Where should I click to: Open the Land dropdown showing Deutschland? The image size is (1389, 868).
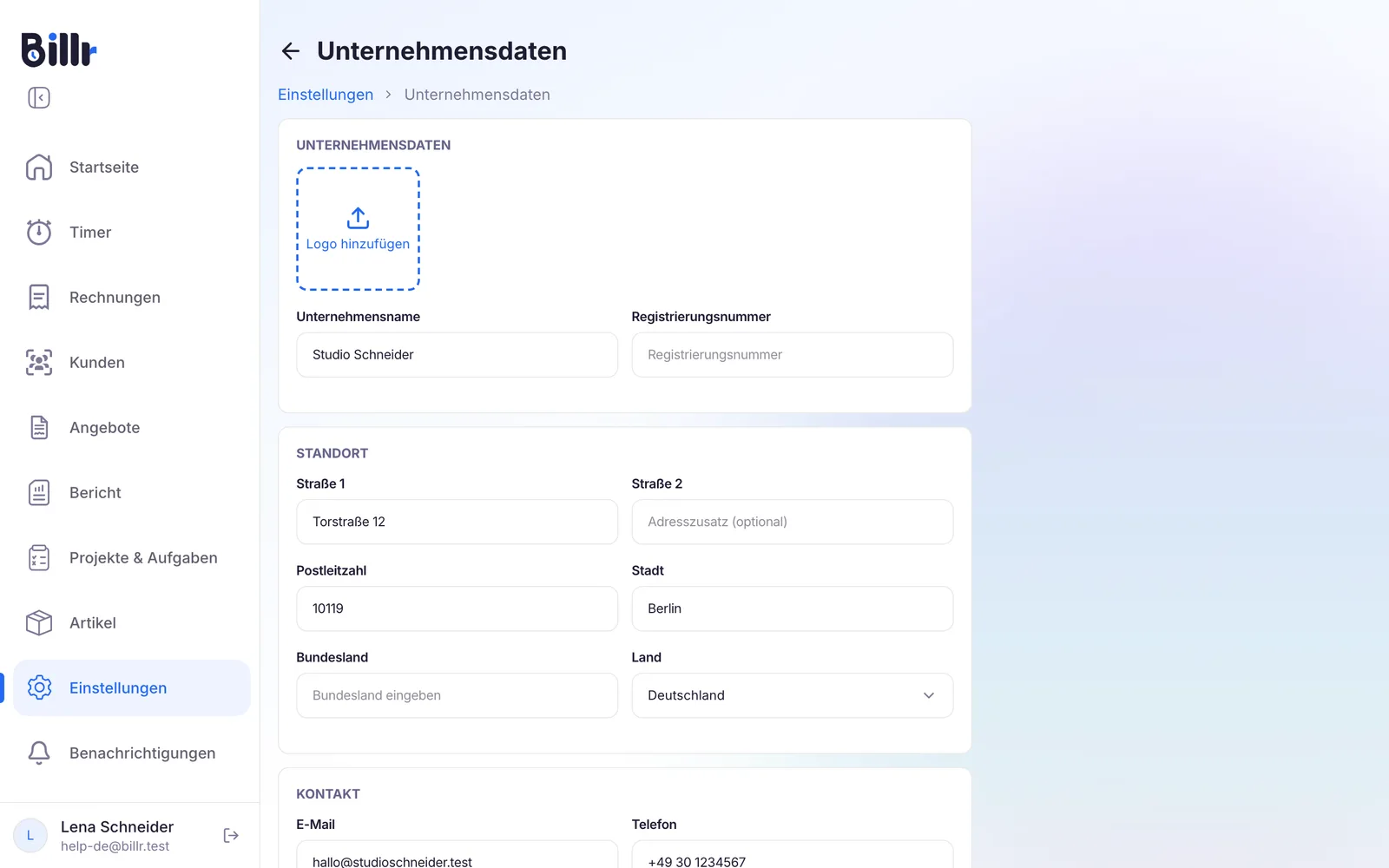click(x=792, y=695)
